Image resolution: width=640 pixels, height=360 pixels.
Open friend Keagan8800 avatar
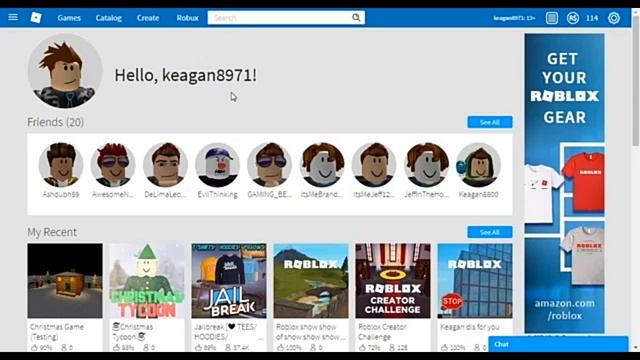[478, 164]
